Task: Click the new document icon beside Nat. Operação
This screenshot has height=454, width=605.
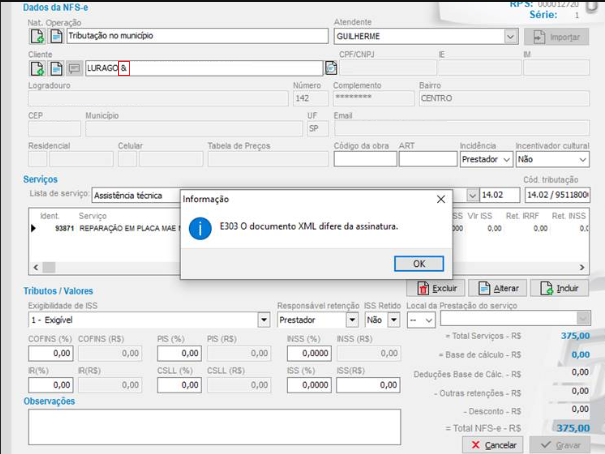Action: [x=37, y=36]
